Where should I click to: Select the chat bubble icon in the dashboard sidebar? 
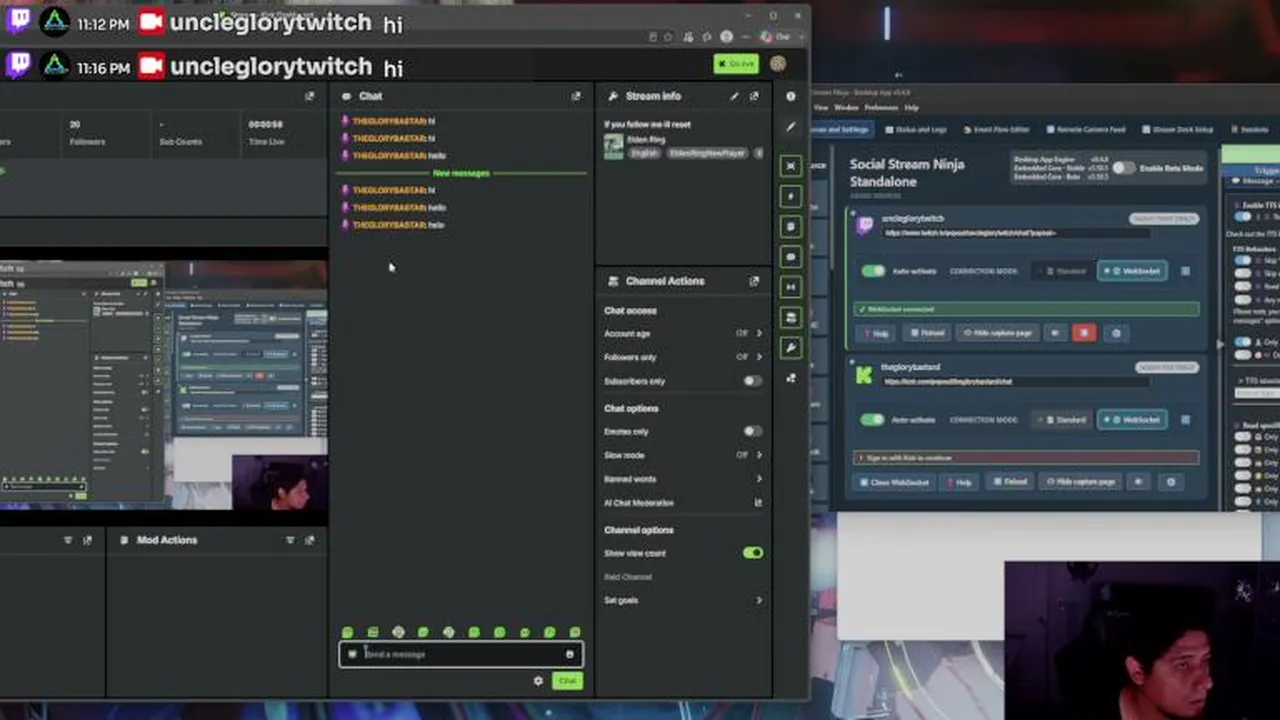coord(791,257)
